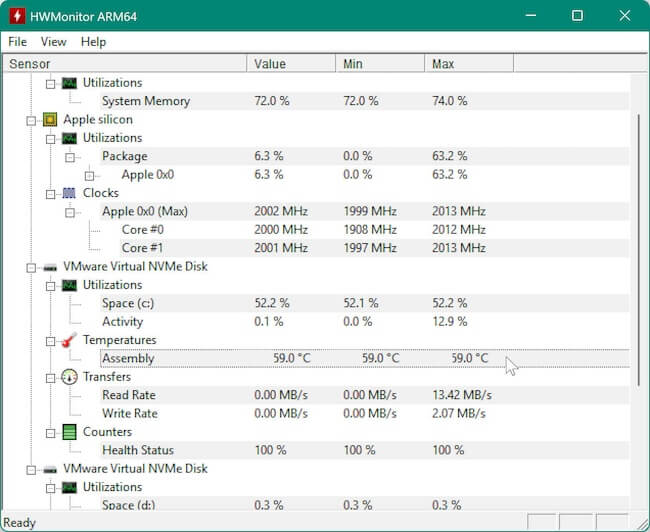The height and width of the screenshot is (532, 650).
Task: Click the 12.9 % max Activity value
Action: (449, 322)
